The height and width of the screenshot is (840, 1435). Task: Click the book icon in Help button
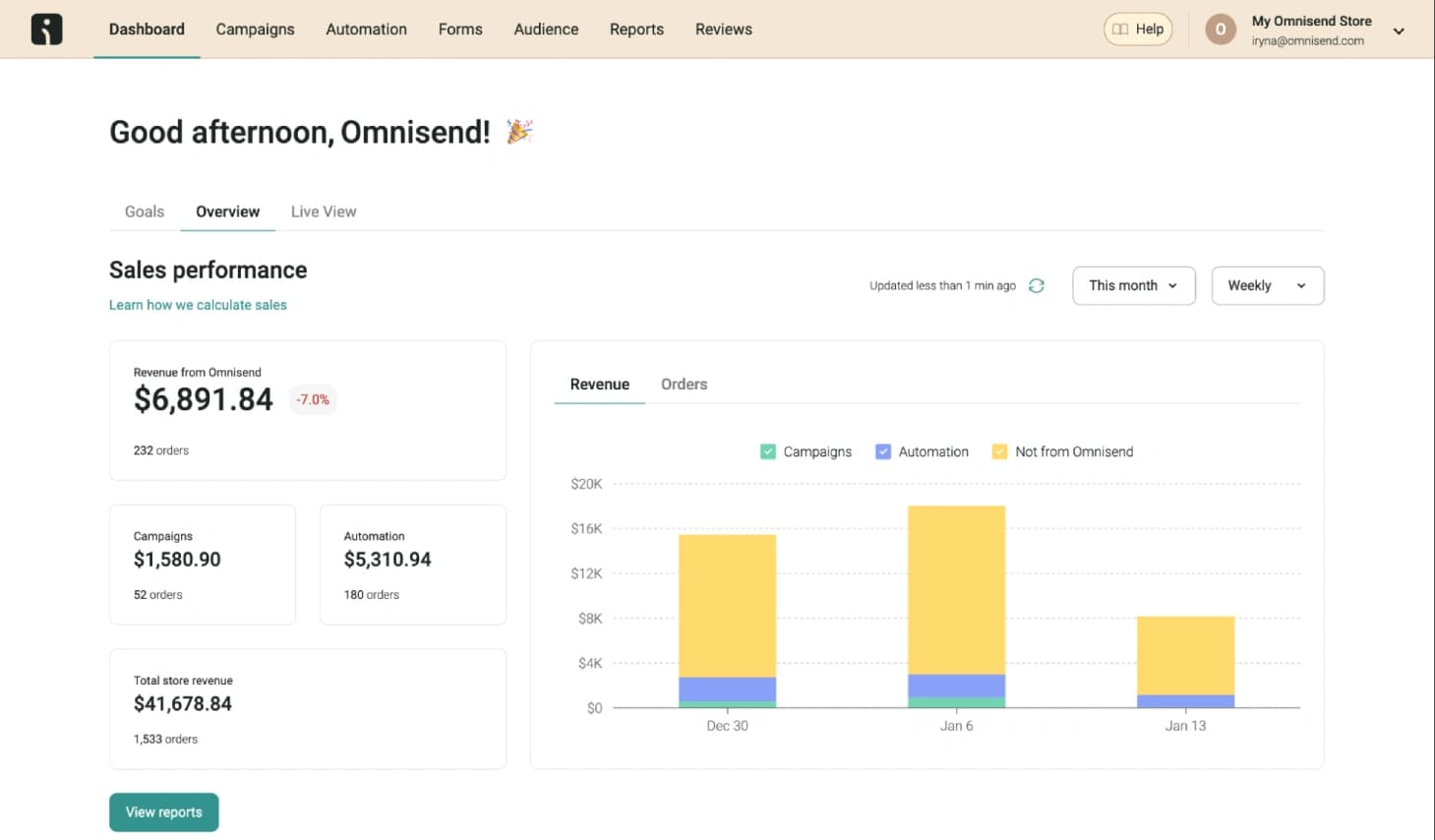pos(1120,30)
